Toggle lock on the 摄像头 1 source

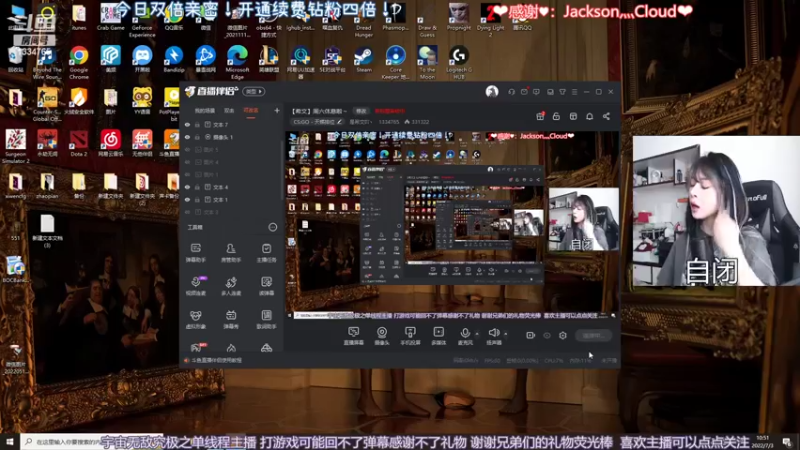tap(197, 137)
